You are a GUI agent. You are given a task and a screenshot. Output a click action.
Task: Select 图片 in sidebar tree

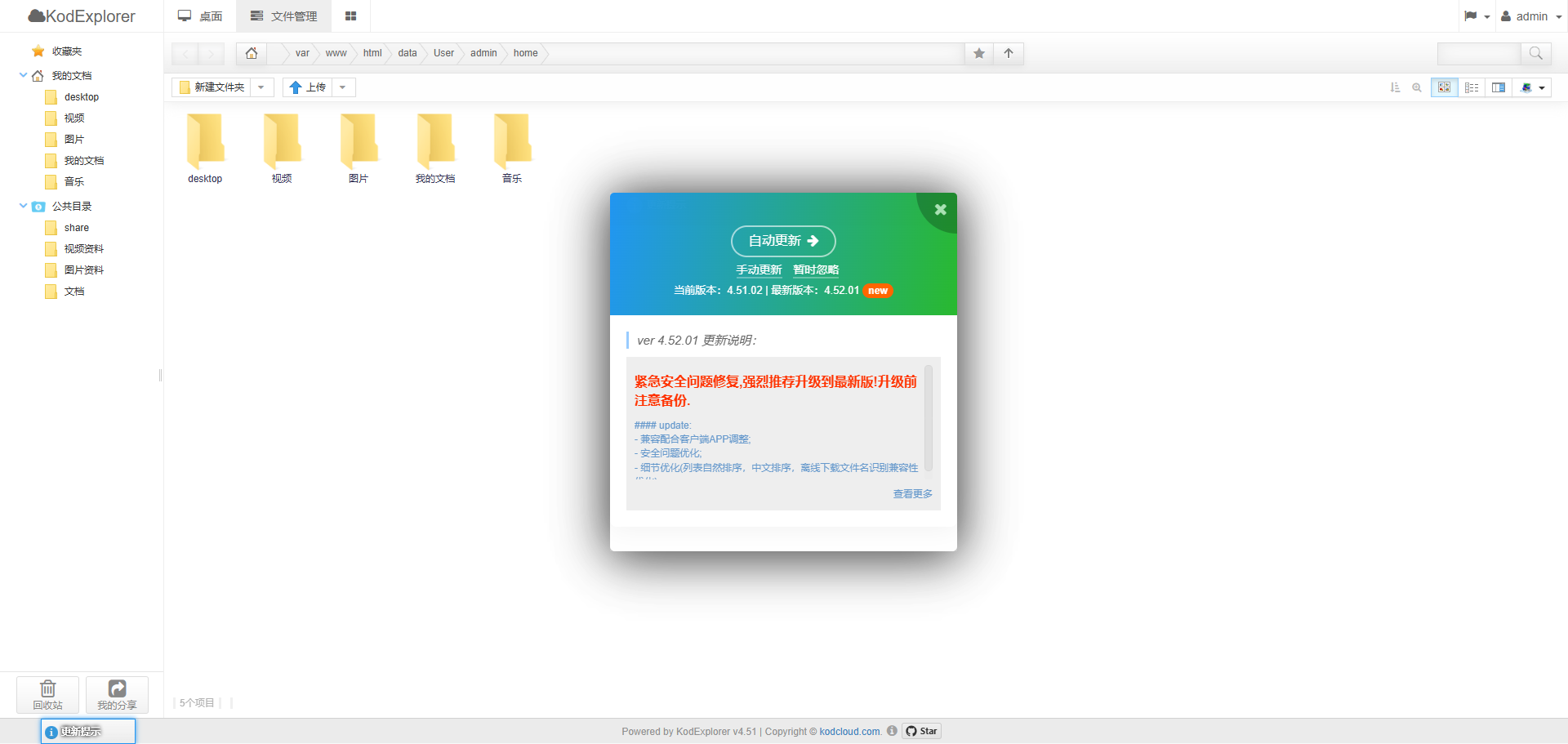pos(74,140)
